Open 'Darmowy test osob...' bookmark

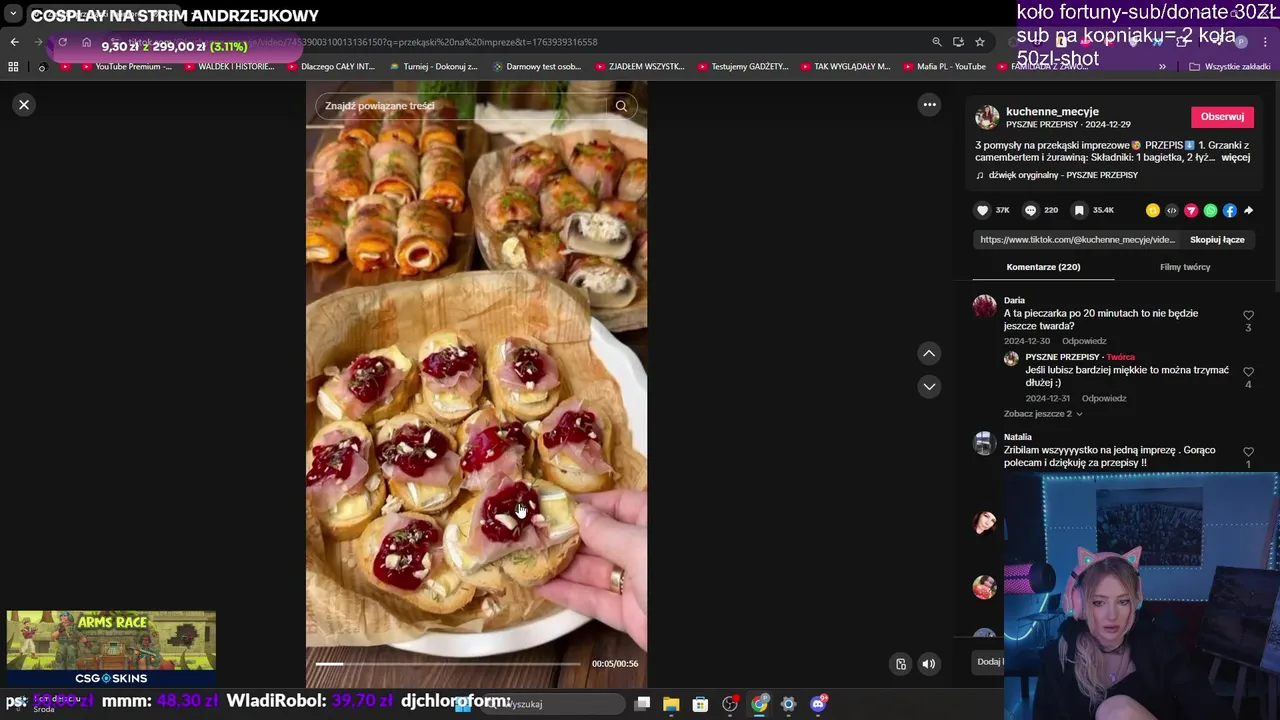point(537,67)
